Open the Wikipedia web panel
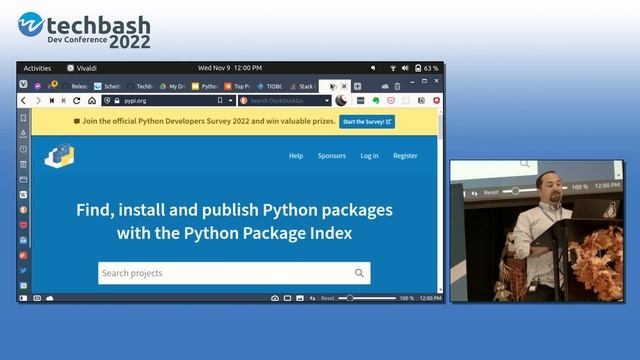Image resolution: width=640 pixels, height=360 pixels. point(23,195)
